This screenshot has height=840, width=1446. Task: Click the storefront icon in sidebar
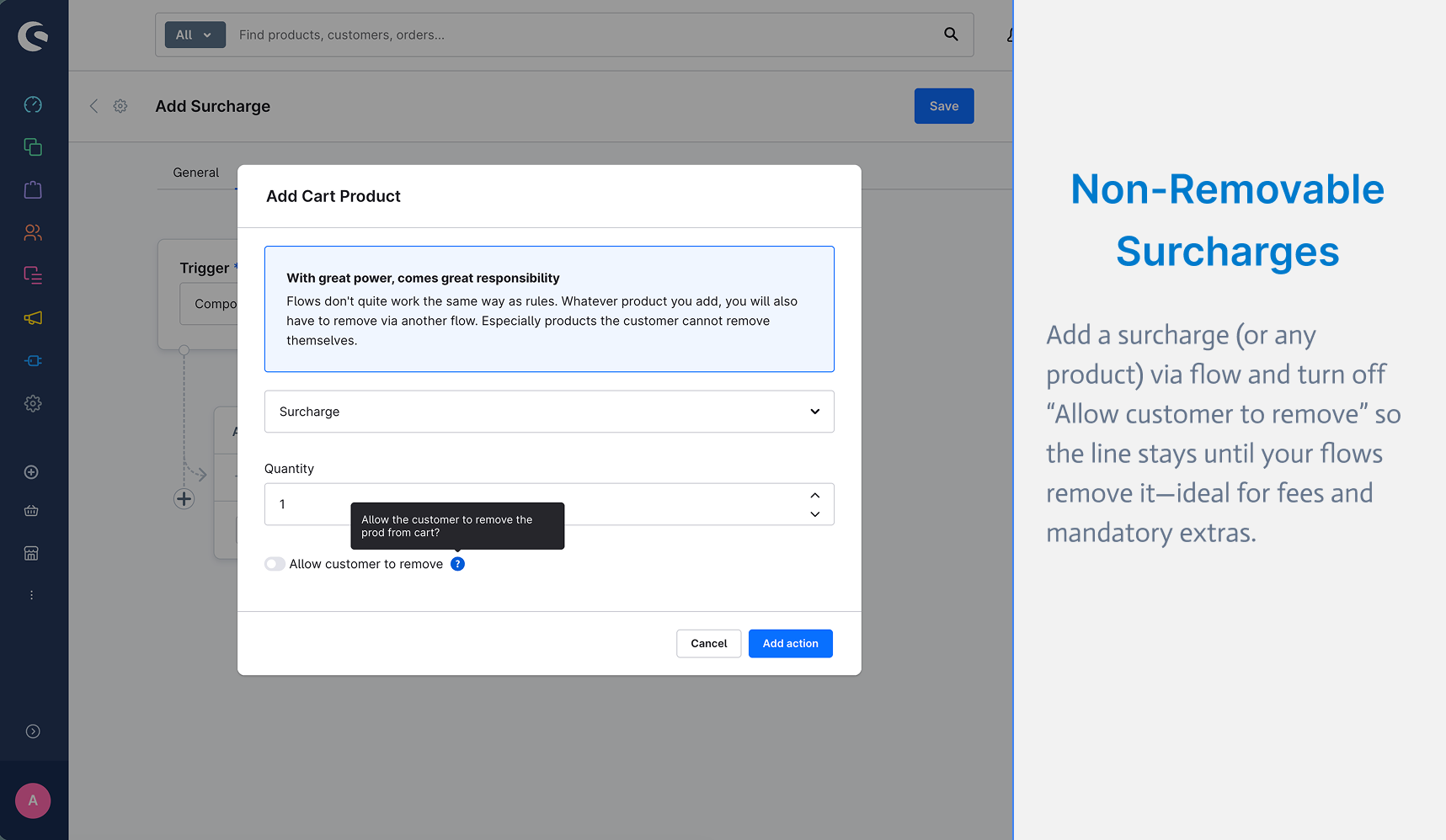coord(31,553)
